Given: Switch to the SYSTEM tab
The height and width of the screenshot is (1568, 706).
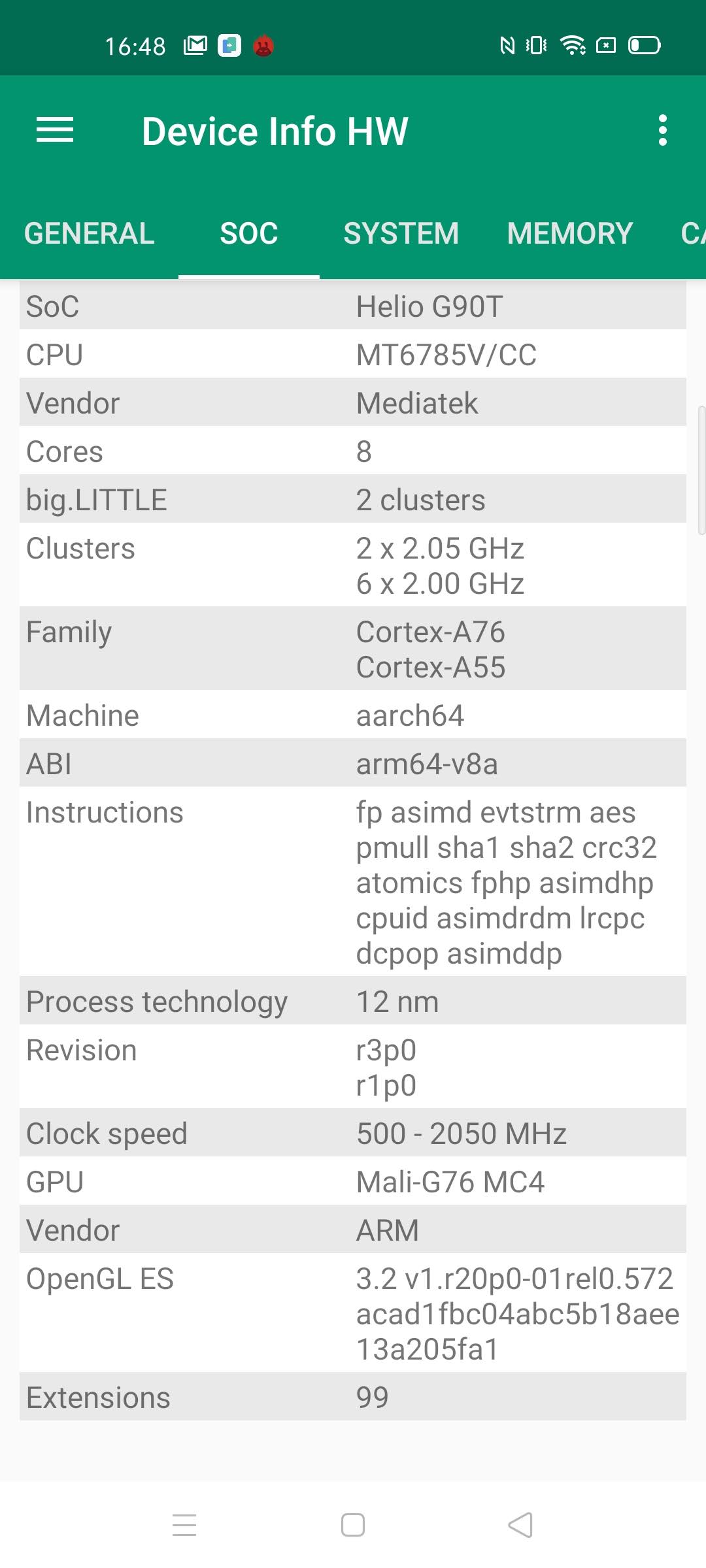Looking at the screenshot, I should pos(401,233).
